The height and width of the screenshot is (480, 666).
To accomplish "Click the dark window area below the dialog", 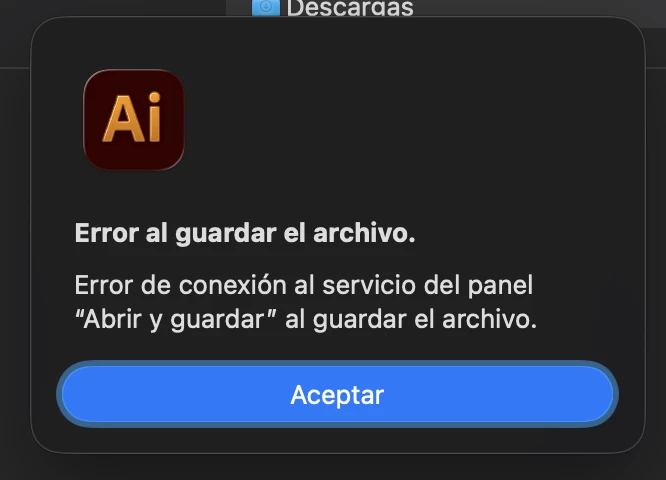I will pos(333,467).
